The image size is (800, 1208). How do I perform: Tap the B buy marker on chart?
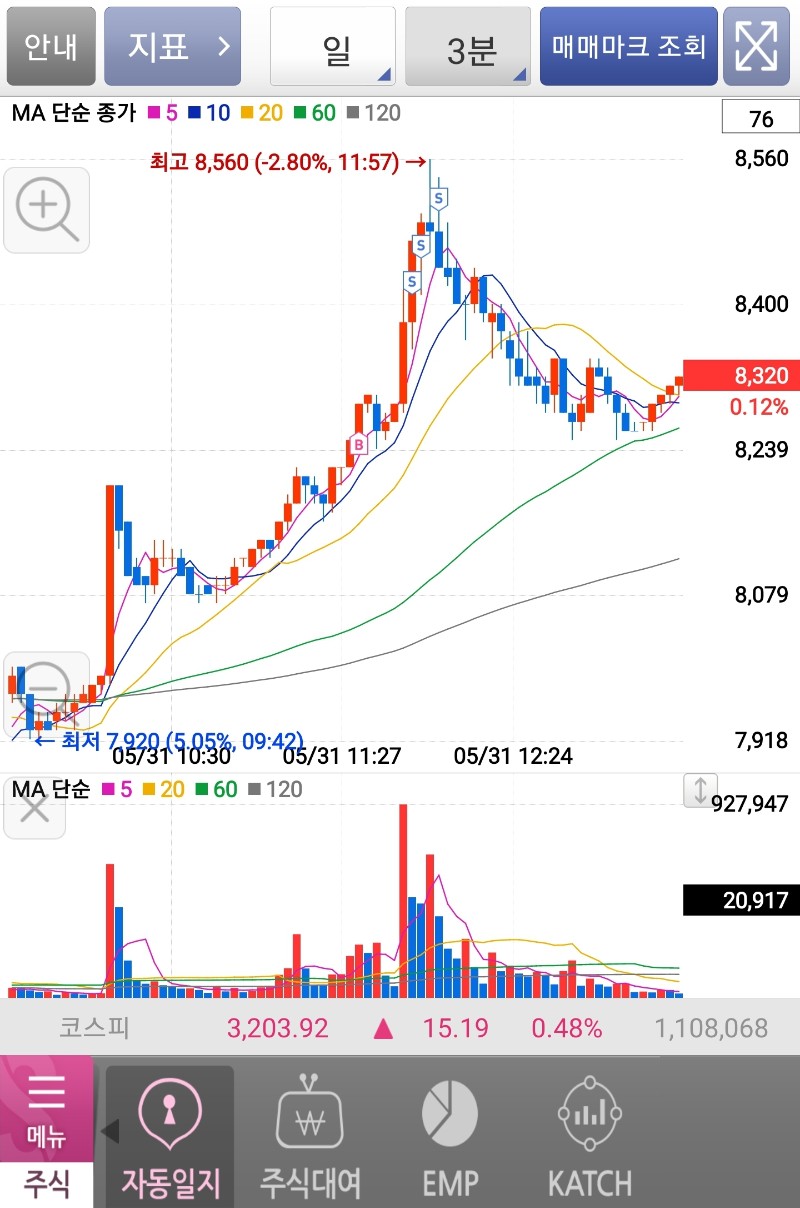pos(358,445)
